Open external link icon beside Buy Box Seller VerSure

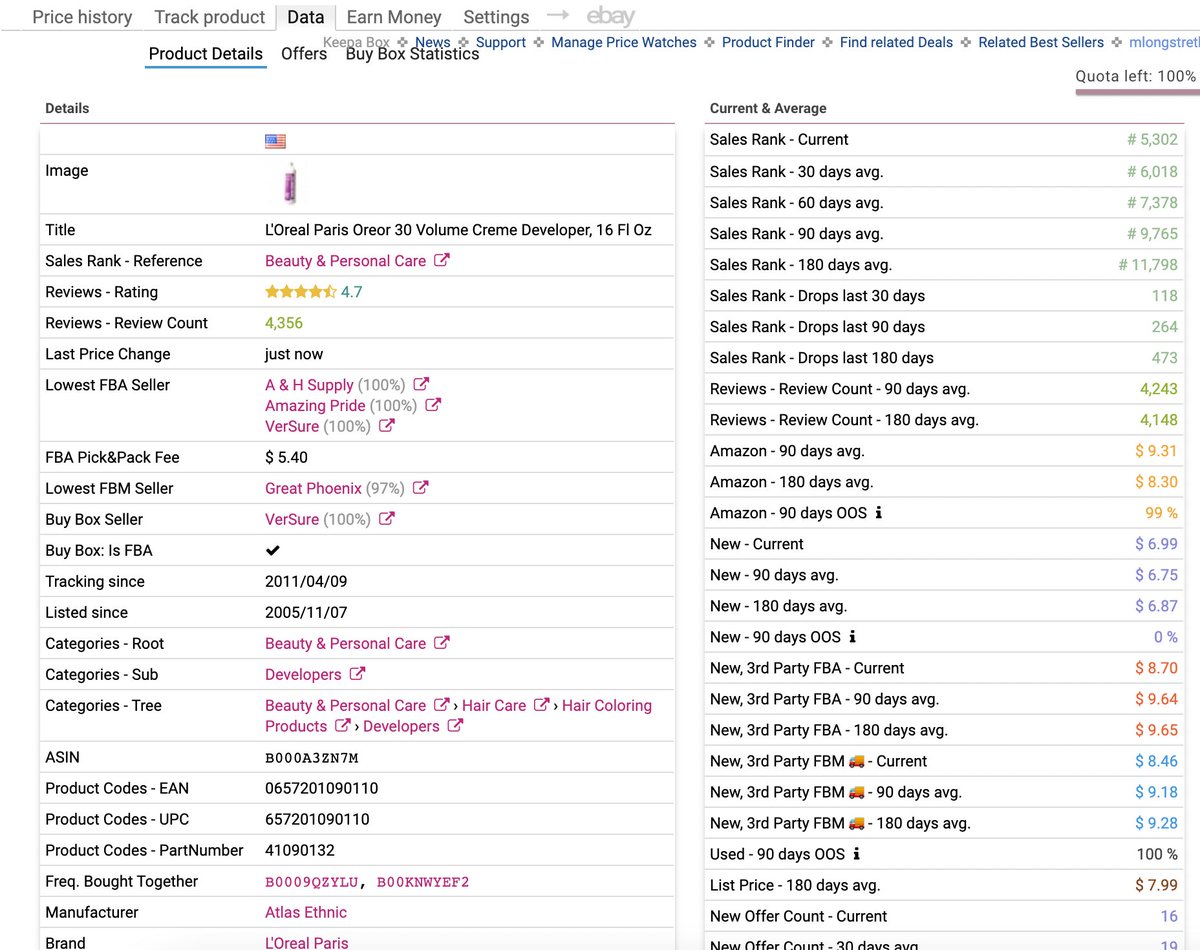[x=387, y=519]
